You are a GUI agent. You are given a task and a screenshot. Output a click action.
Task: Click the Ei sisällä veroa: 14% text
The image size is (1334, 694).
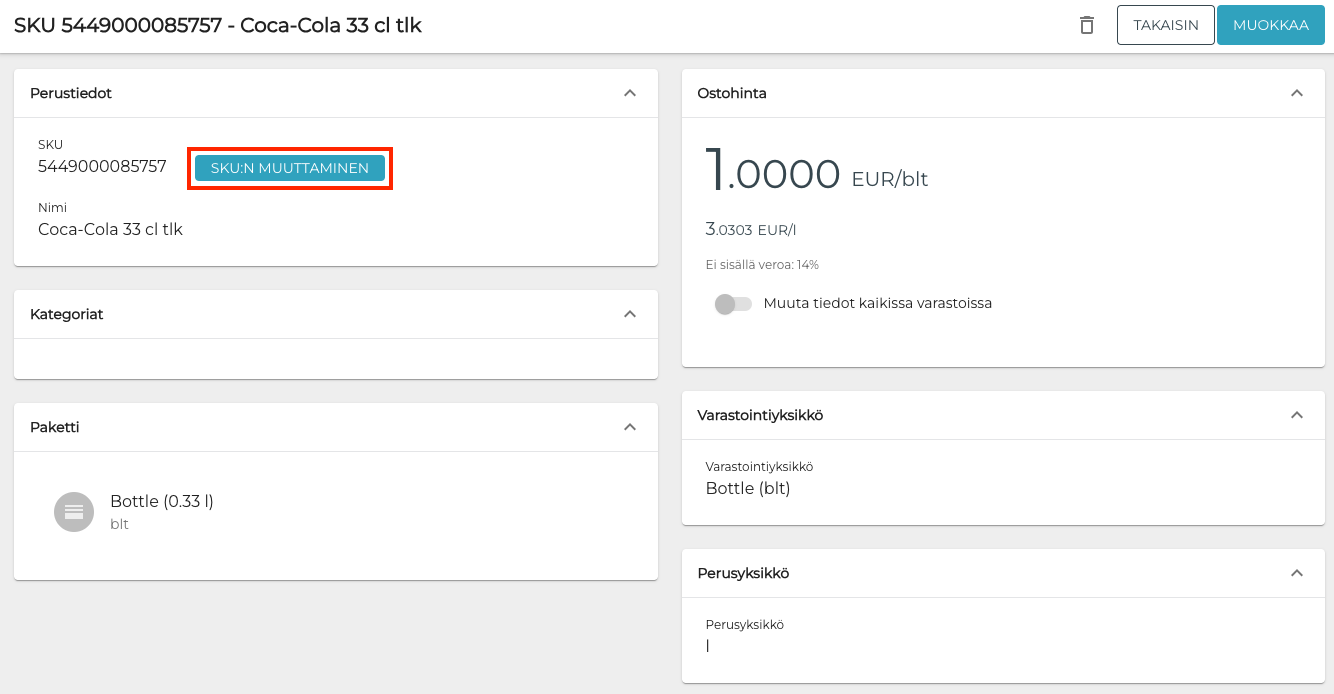point(762,265)
